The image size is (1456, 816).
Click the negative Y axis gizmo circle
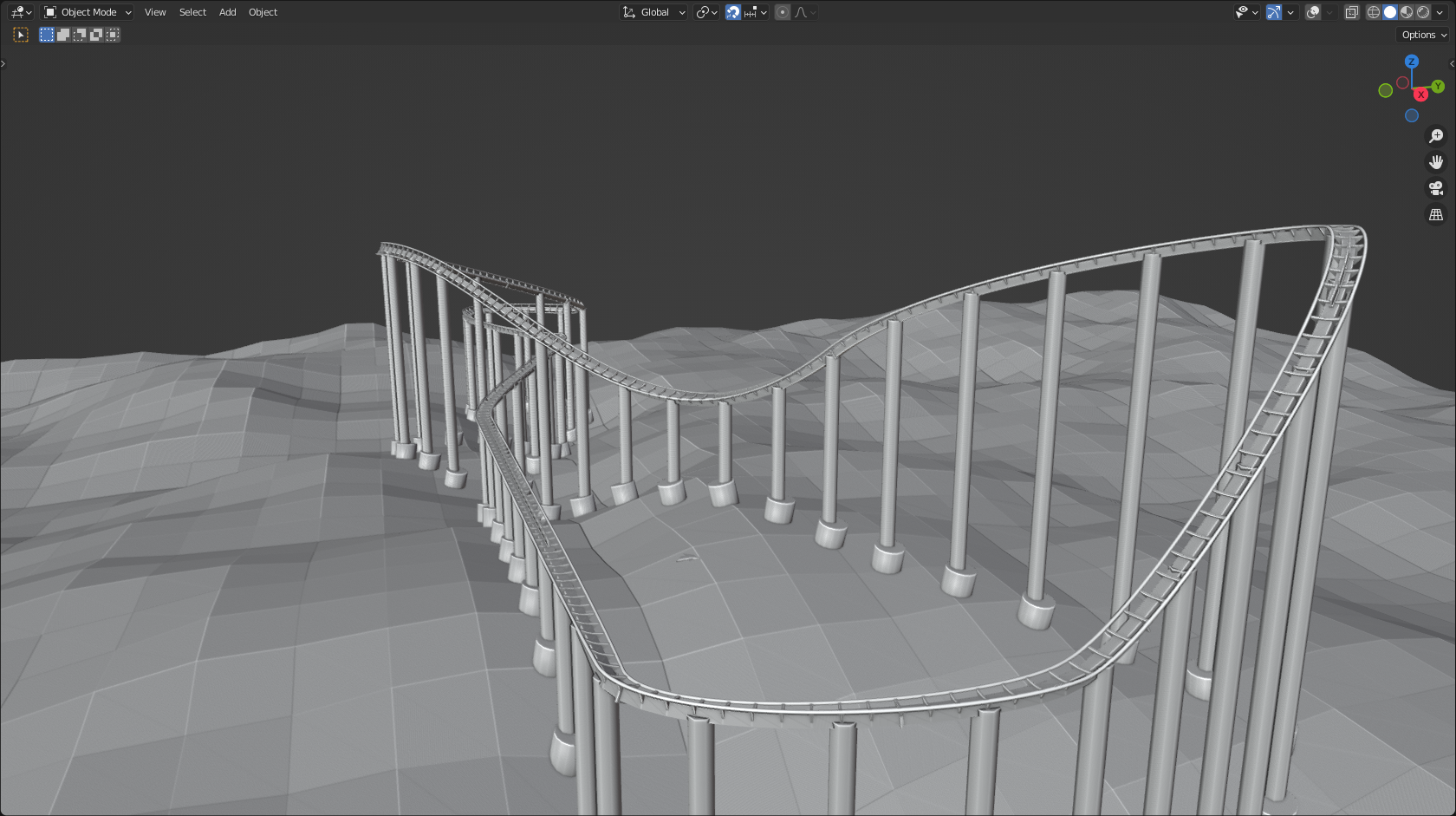click(x=1386, y=90)
